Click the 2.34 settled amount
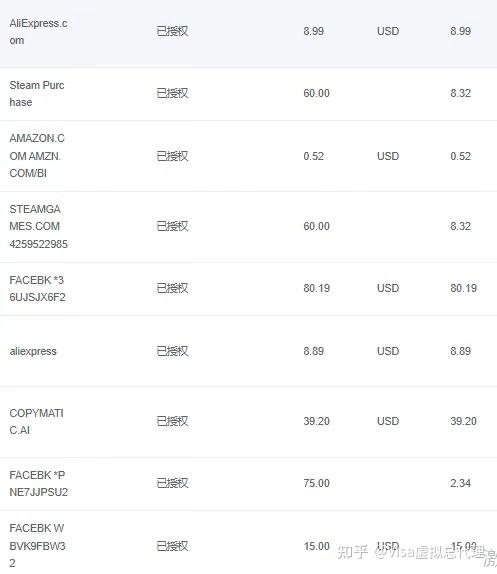 (x=460, y=483)
